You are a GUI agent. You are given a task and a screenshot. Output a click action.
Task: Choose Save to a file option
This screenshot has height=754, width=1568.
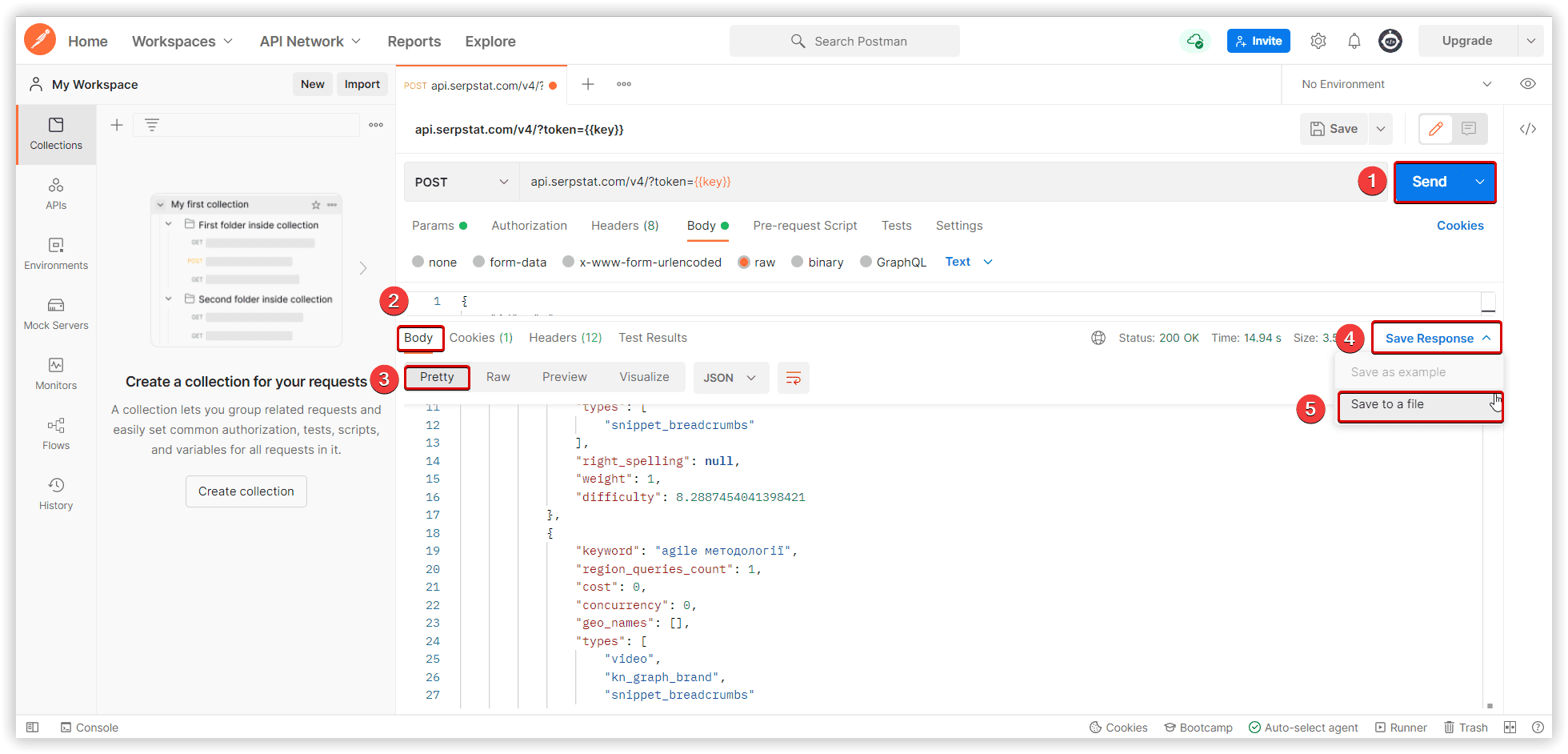coord(1420,405)
